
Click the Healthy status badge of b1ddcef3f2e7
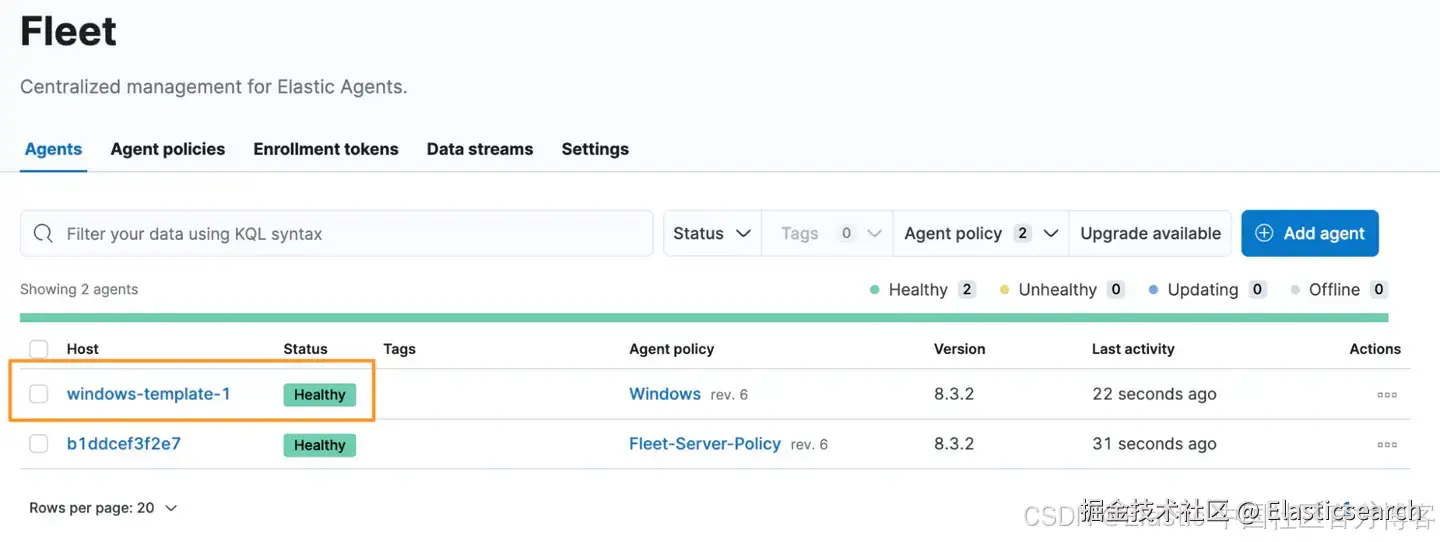pyautogui.click(x=319, y=445)
